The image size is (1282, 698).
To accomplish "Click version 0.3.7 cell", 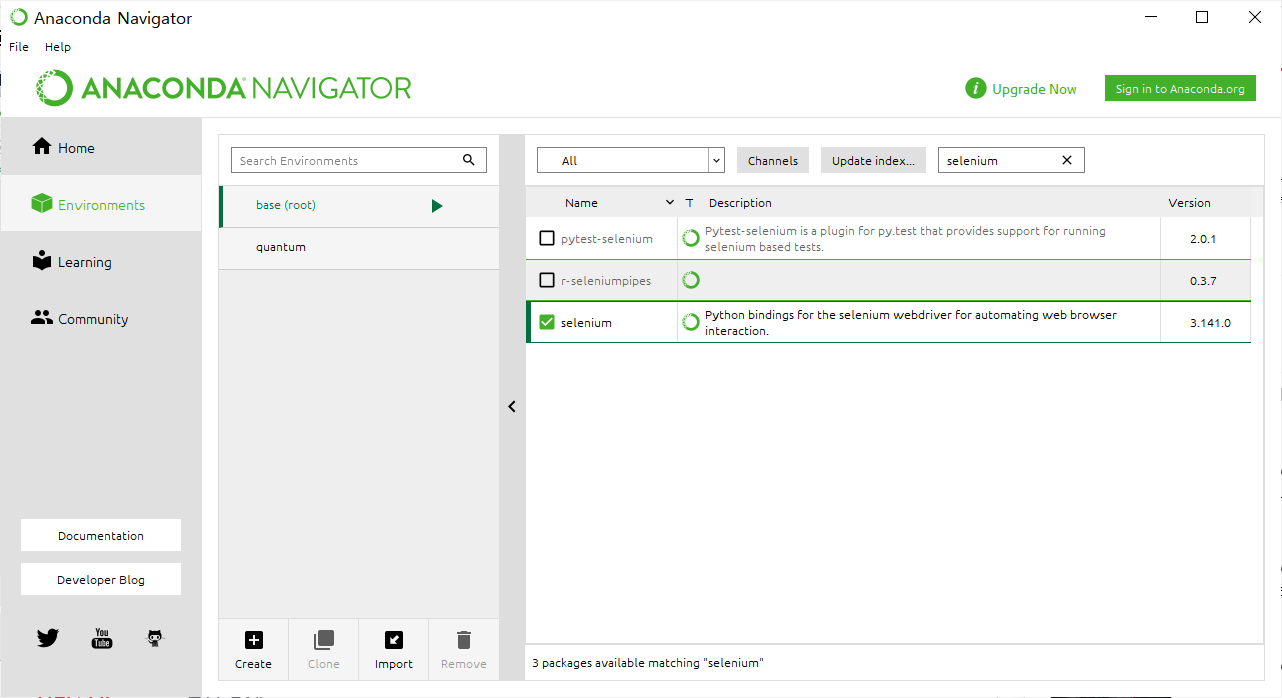I will click(x=1203, y=281).
